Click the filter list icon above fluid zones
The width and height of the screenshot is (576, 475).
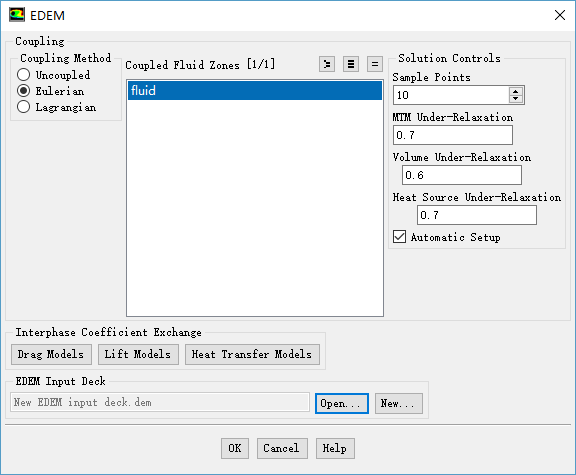point(327,64)
